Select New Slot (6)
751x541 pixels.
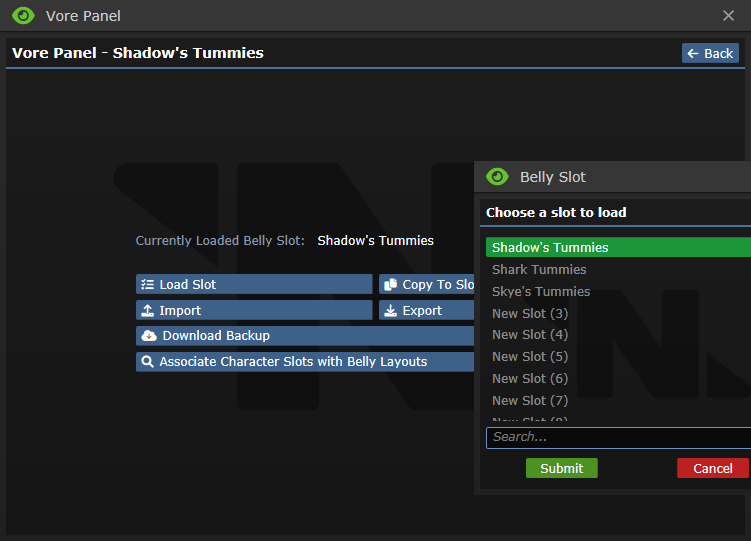[618, 379]
